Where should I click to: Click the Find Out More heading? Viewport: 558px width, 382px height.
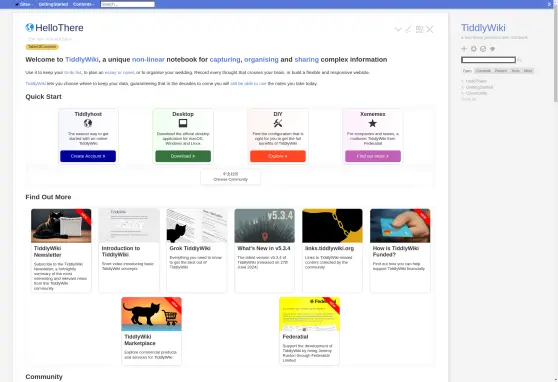pos(48,197)
